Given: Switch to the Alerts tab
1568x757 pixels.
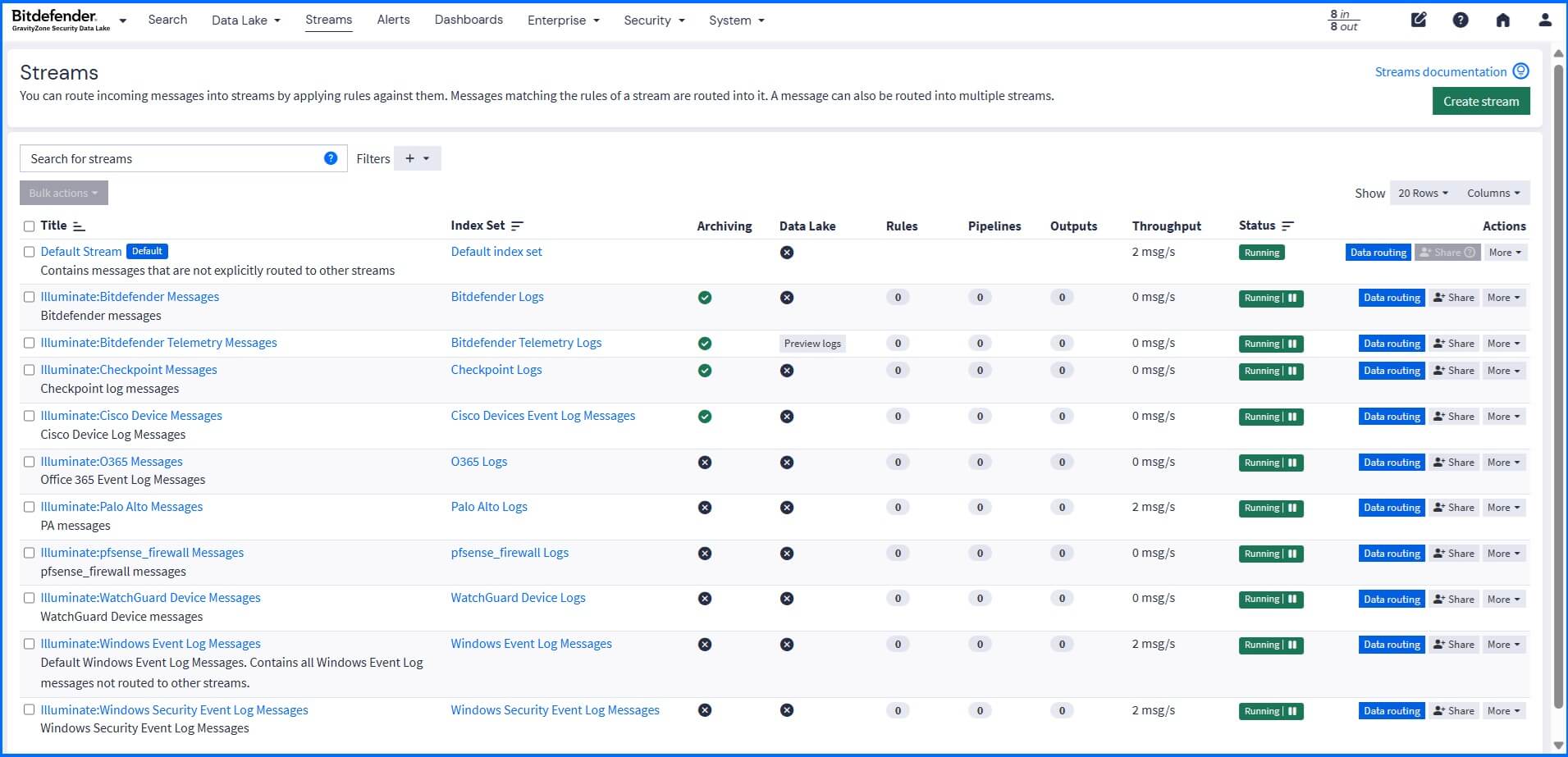Looking at the screenshot, I should [x=393, y=20].
